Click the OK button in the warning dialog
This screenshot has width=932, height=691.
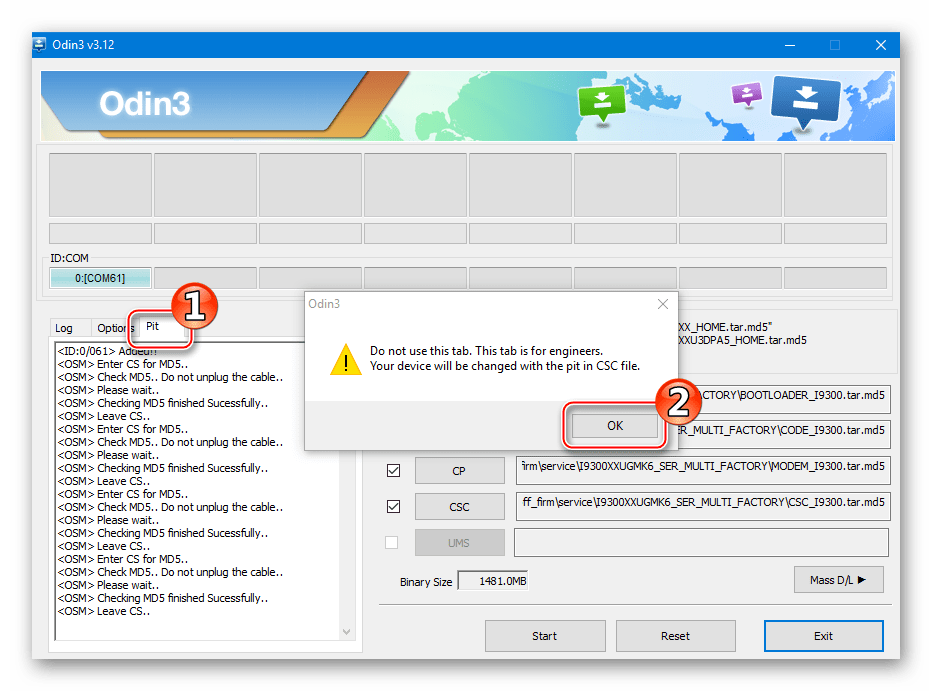click(x=614, y=425)
